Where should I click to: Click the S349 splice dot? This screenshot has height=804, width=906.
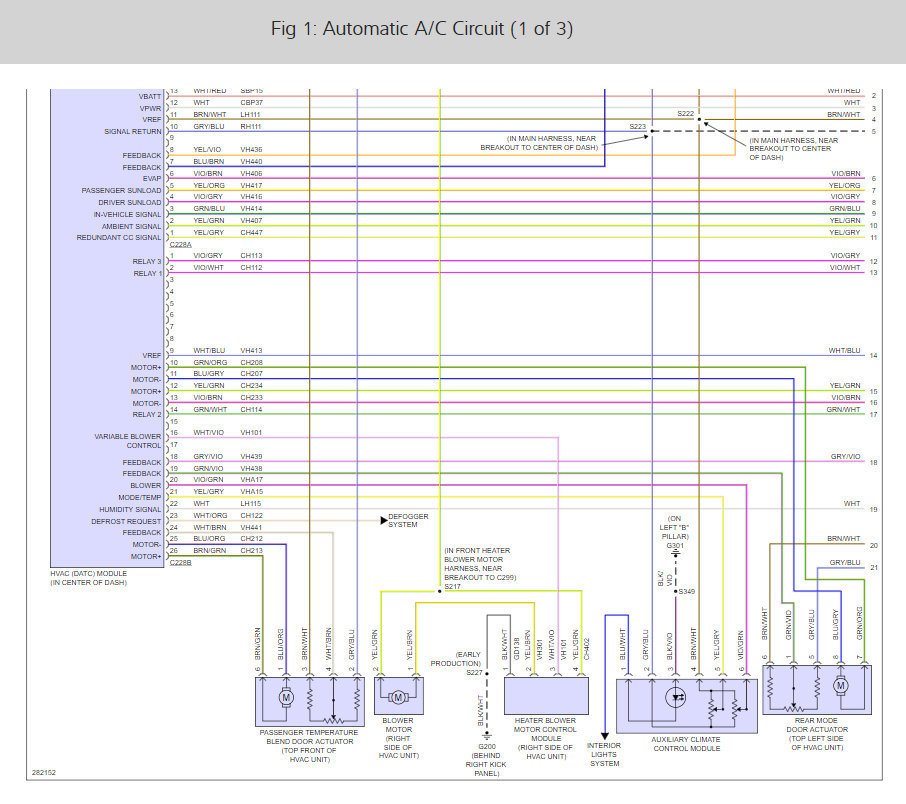675,591
